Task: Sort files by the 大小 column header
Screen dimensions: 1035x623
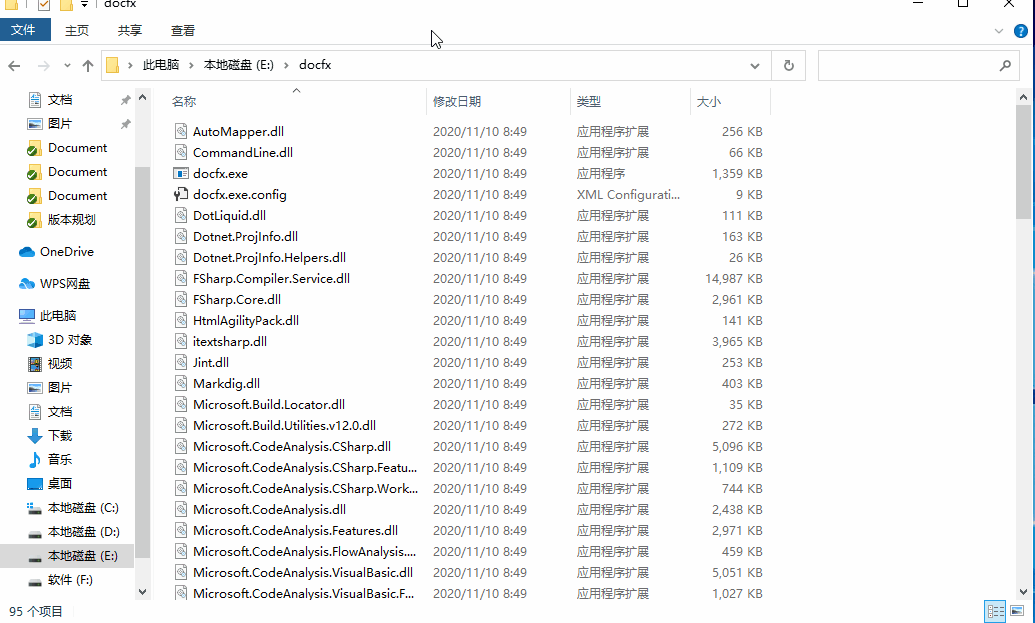Action: pos(709,102)
